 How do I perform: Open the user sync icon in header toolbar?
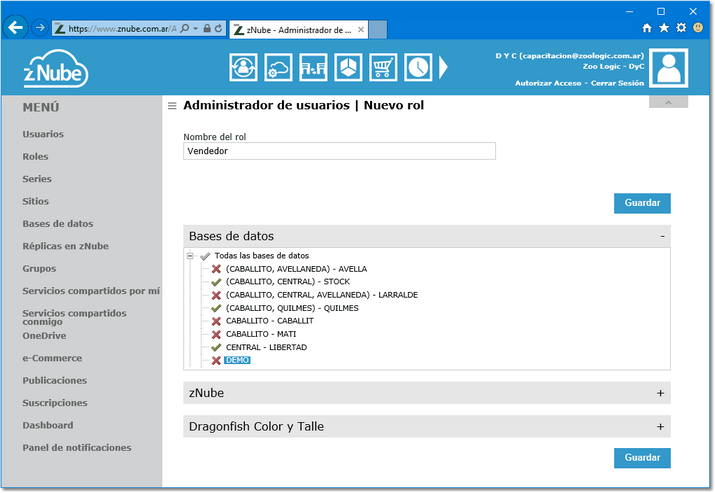tap(243, 67)
